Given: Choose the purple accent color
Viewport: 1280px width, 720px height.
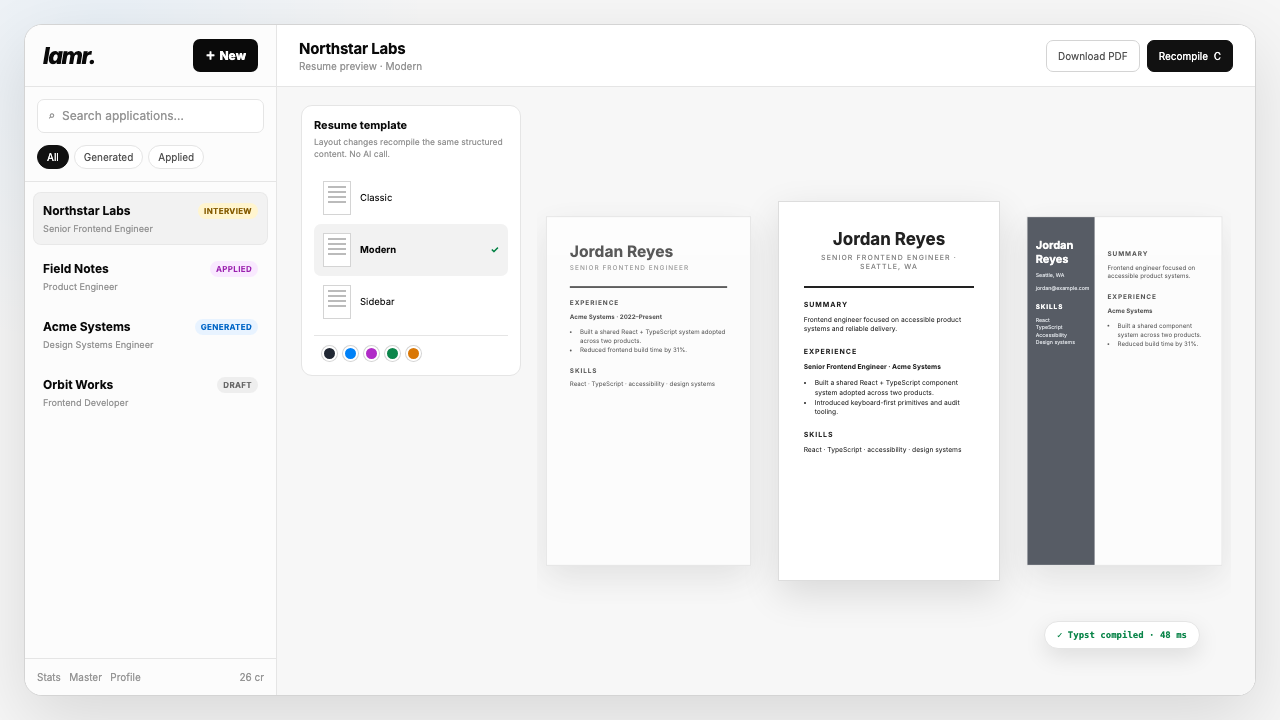Looking at the screenshot, I should click(x=371, y=353).
